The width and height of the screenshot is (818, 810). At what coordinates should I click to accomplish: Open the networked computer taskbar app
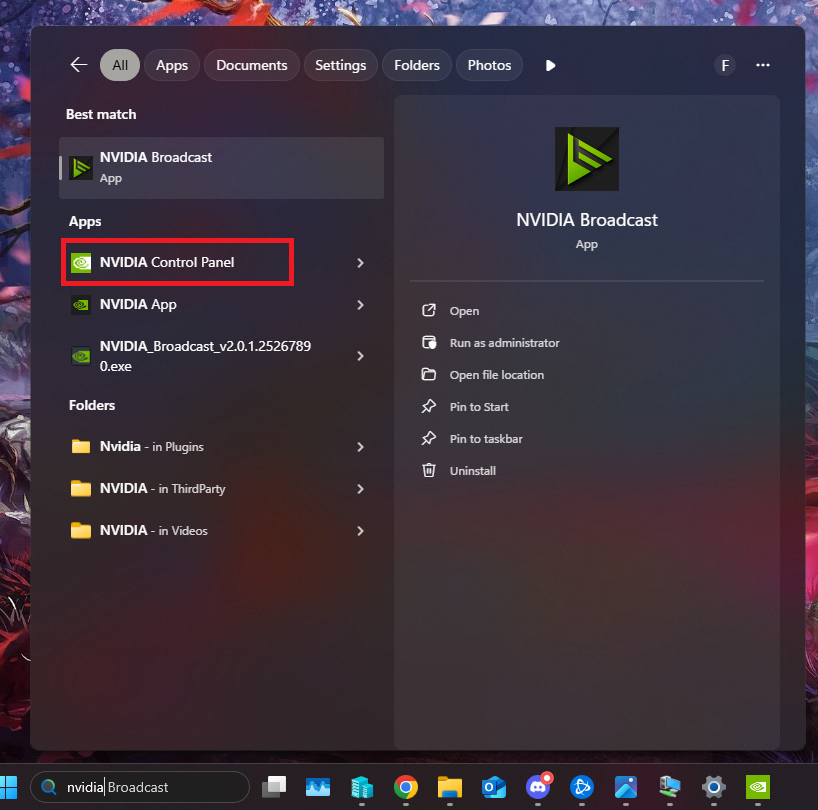coord(670,787)
